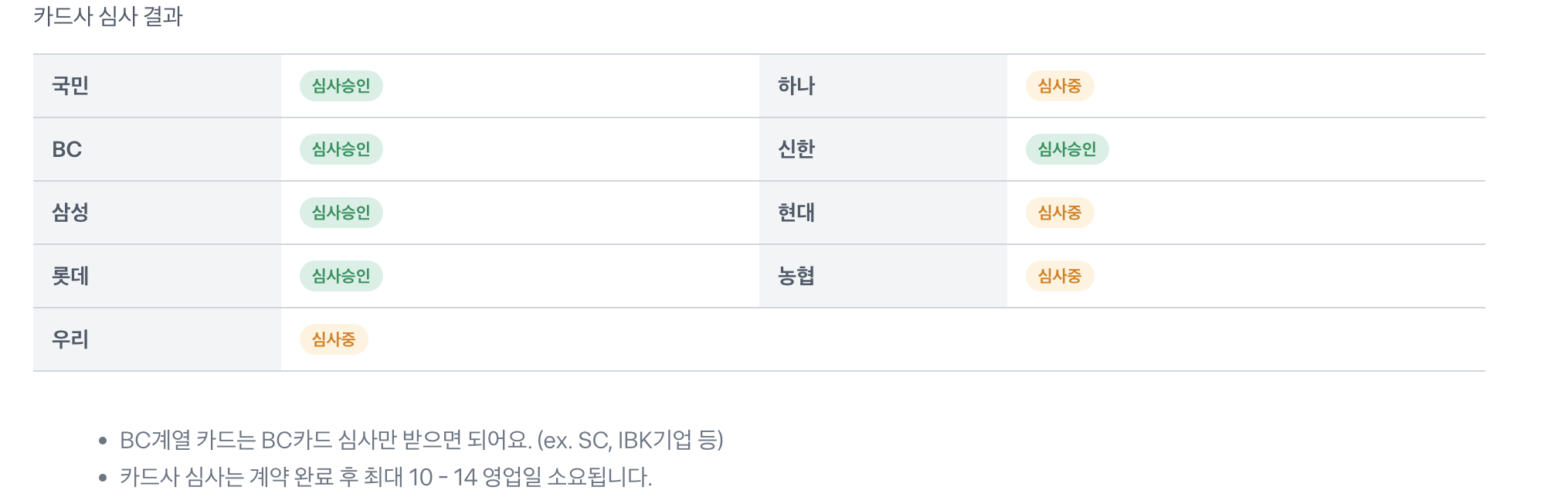The image size is (1568, 504).
Task: Select the 현대 card label
Action: pos(796,213)
